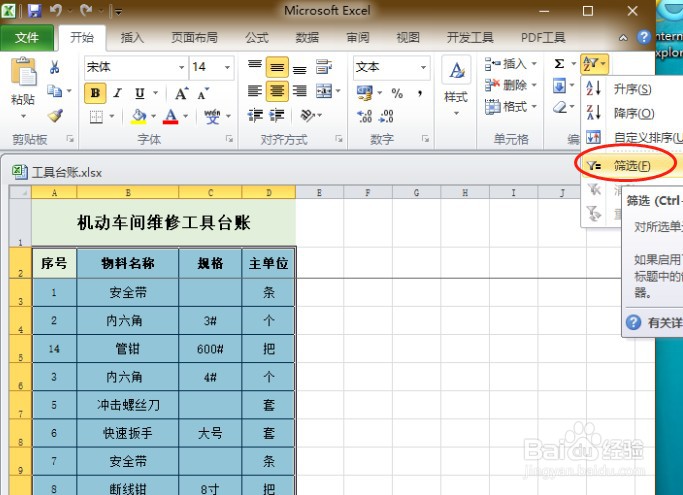Open the Styles gallery

point(456,87)
